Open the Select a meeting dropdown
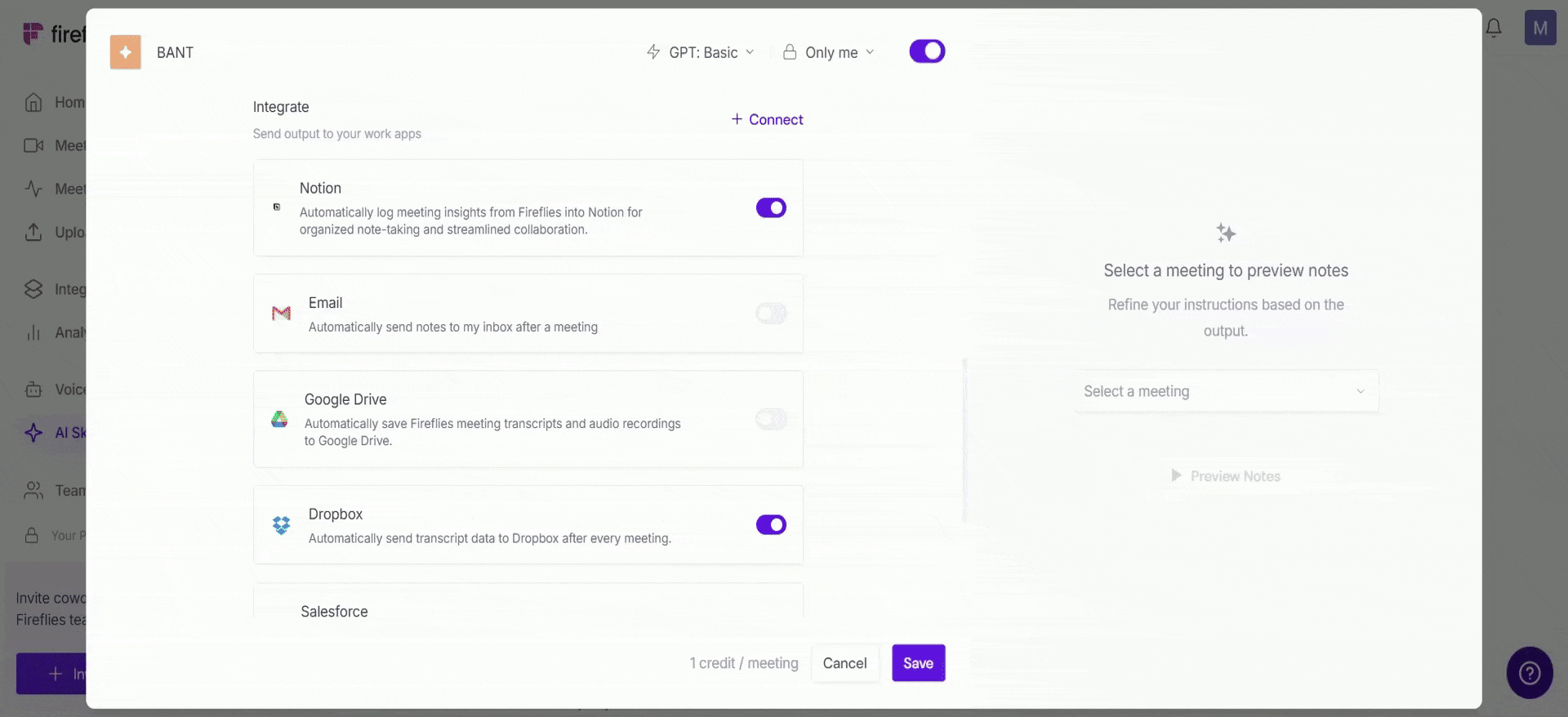1568x717 pixels. pyautogui.click(x=1226, y=391)
